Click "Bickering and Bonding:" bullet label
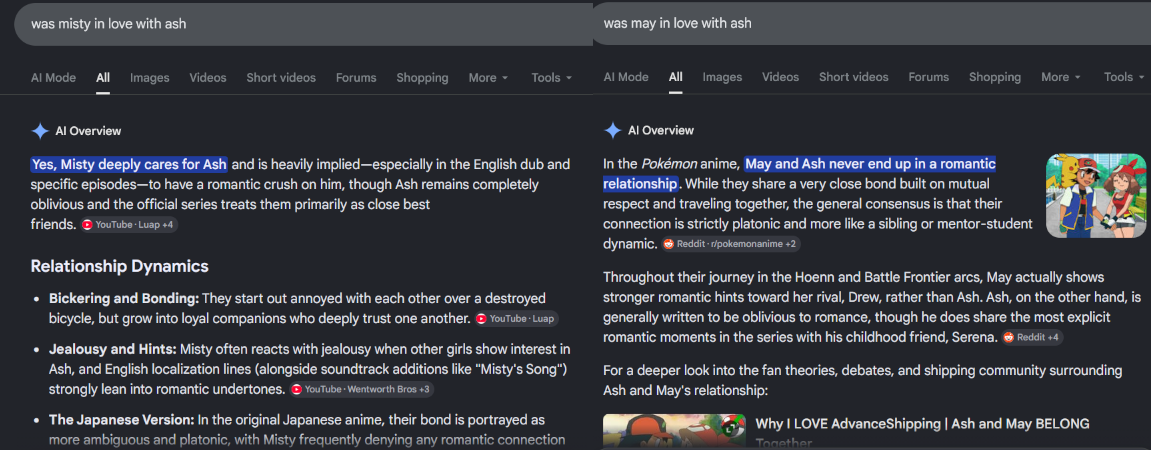Viewport: 1151px width, 450px height. coord(124,299)
